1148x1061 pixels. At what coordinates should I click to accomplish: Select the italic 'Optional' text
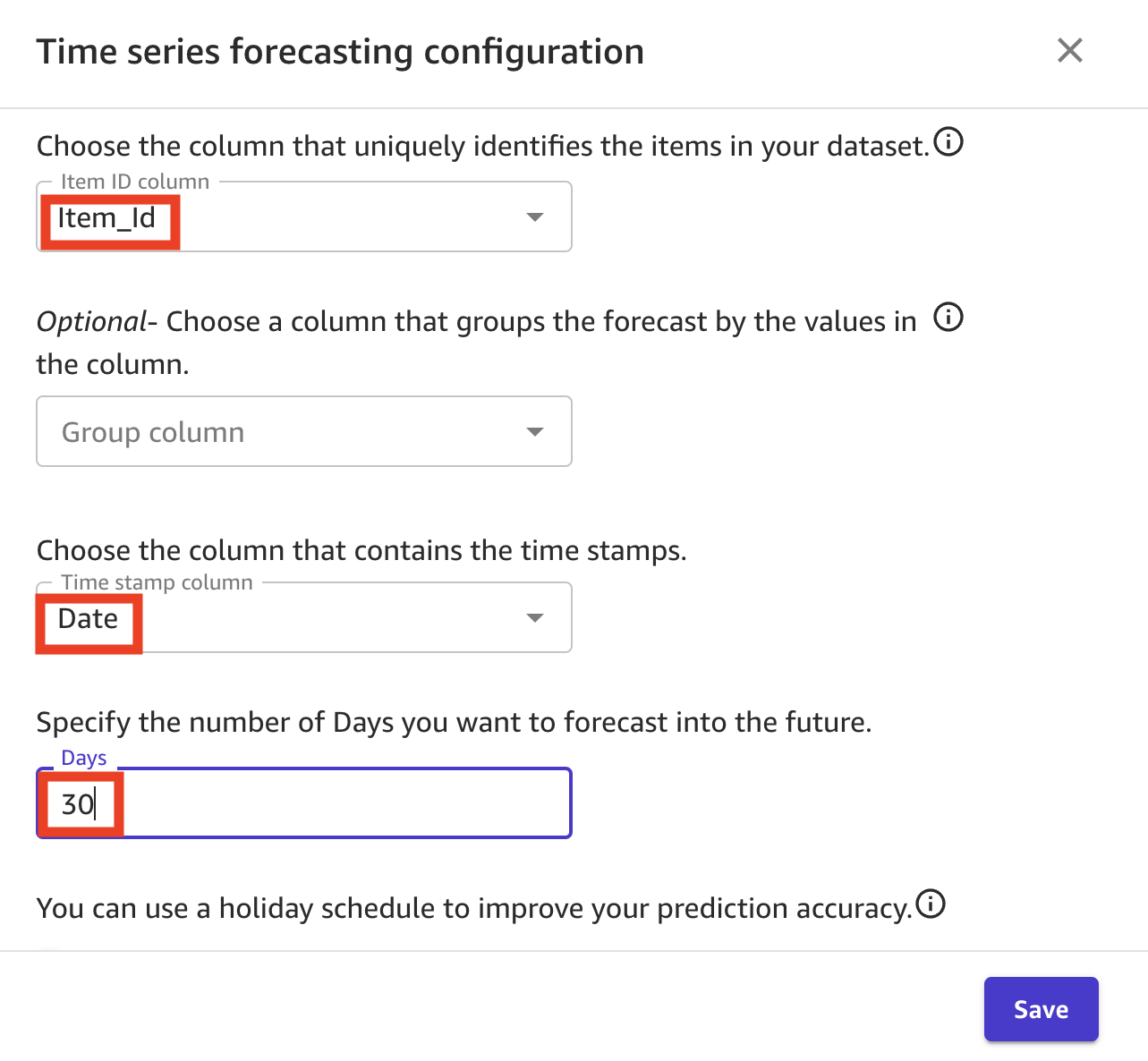point(91,322)
